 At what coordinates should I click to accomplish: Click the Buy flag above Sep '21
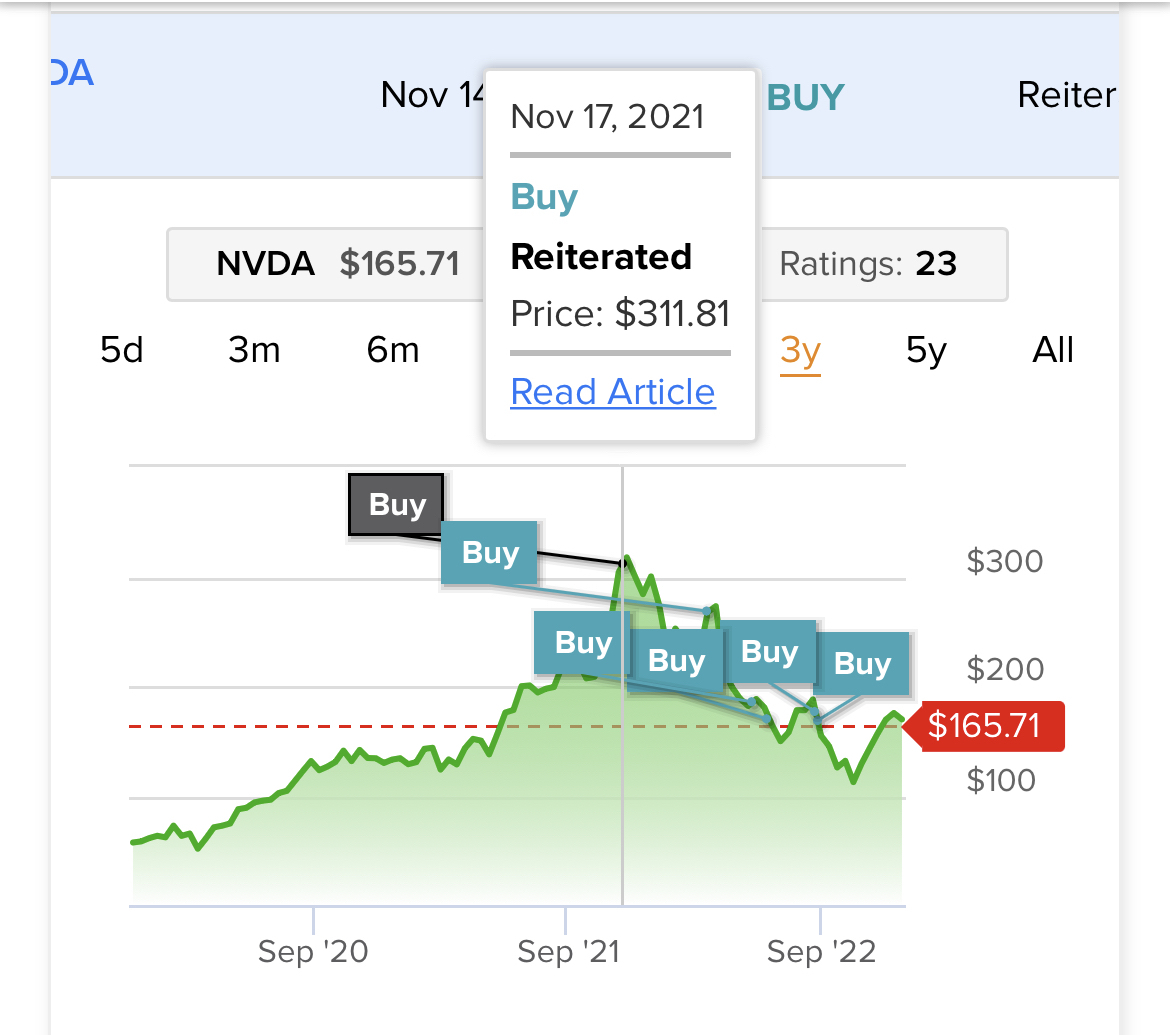coord(578,643)
